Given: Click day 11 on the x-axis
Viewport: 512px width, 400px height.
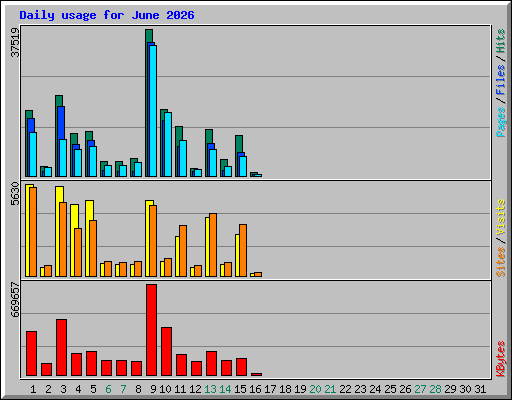Looking at the screenshot, I should tap(180, 389).
